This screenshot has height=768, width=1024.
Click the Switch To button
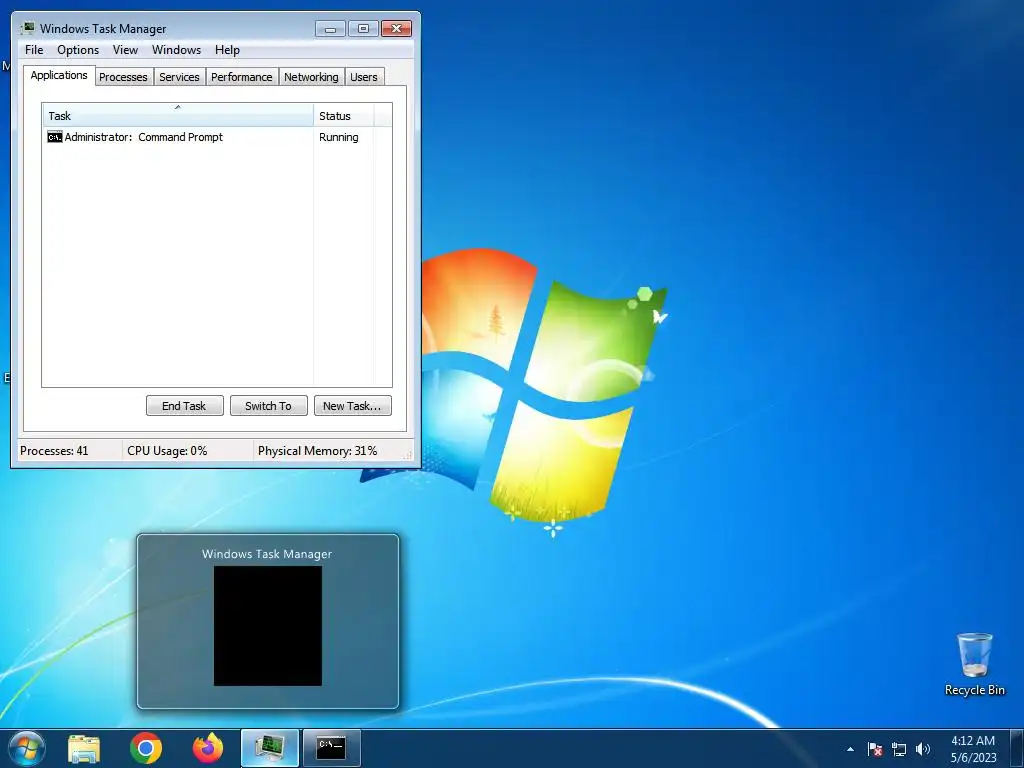click(268, 406)
